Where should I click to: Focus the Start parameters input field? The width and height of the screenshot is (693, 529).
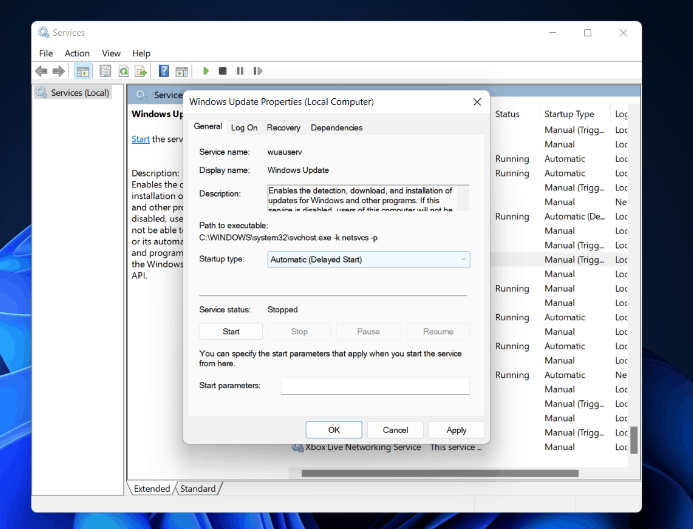[375, 386]
